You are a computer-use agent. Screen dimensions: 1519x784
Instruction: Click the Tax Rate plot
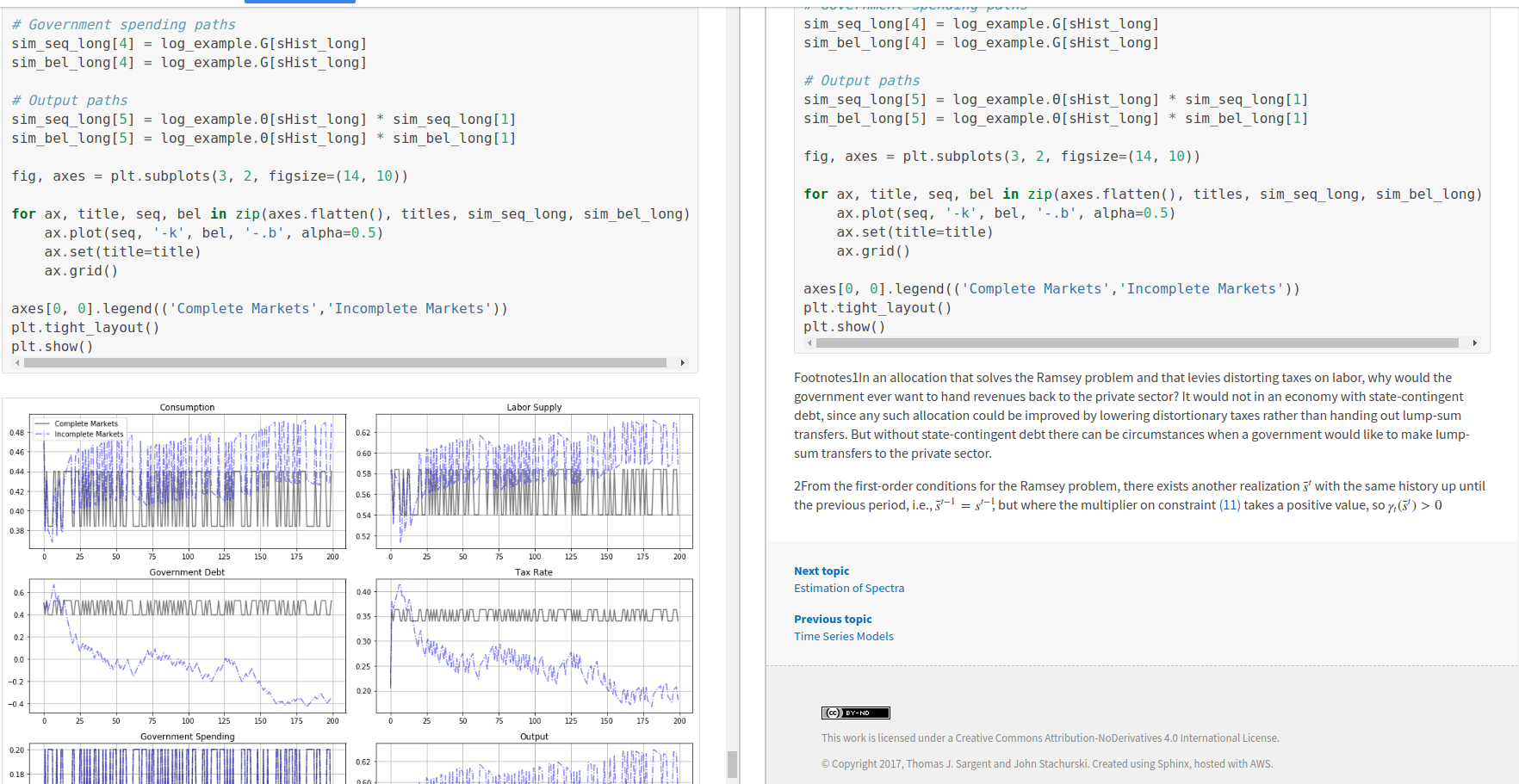pyautogui.click(x=534, y=646)
